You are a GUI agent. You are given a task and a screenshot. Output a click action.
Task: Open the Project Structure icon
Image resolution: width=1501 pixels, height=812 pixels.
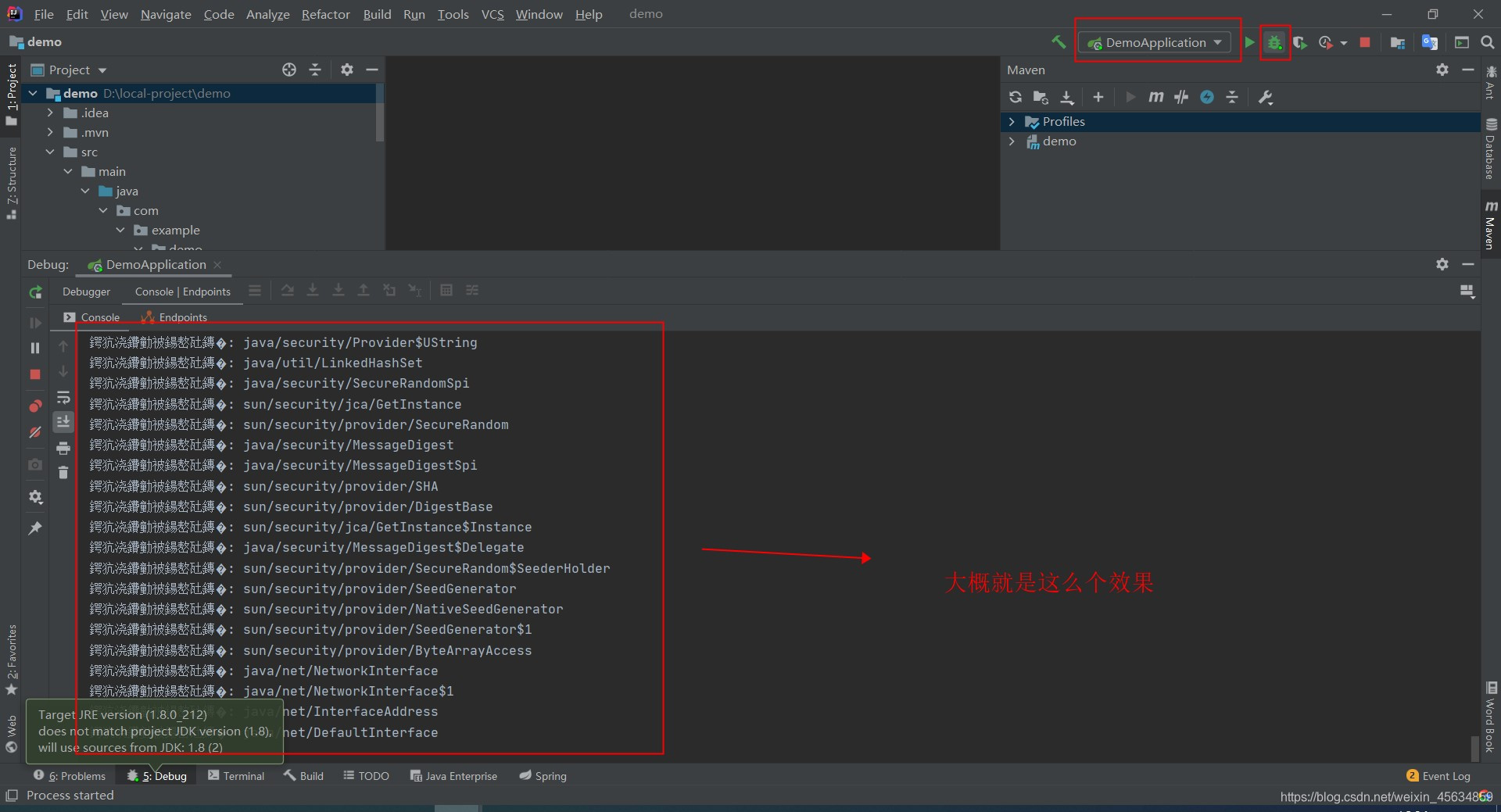(1398, 42)
